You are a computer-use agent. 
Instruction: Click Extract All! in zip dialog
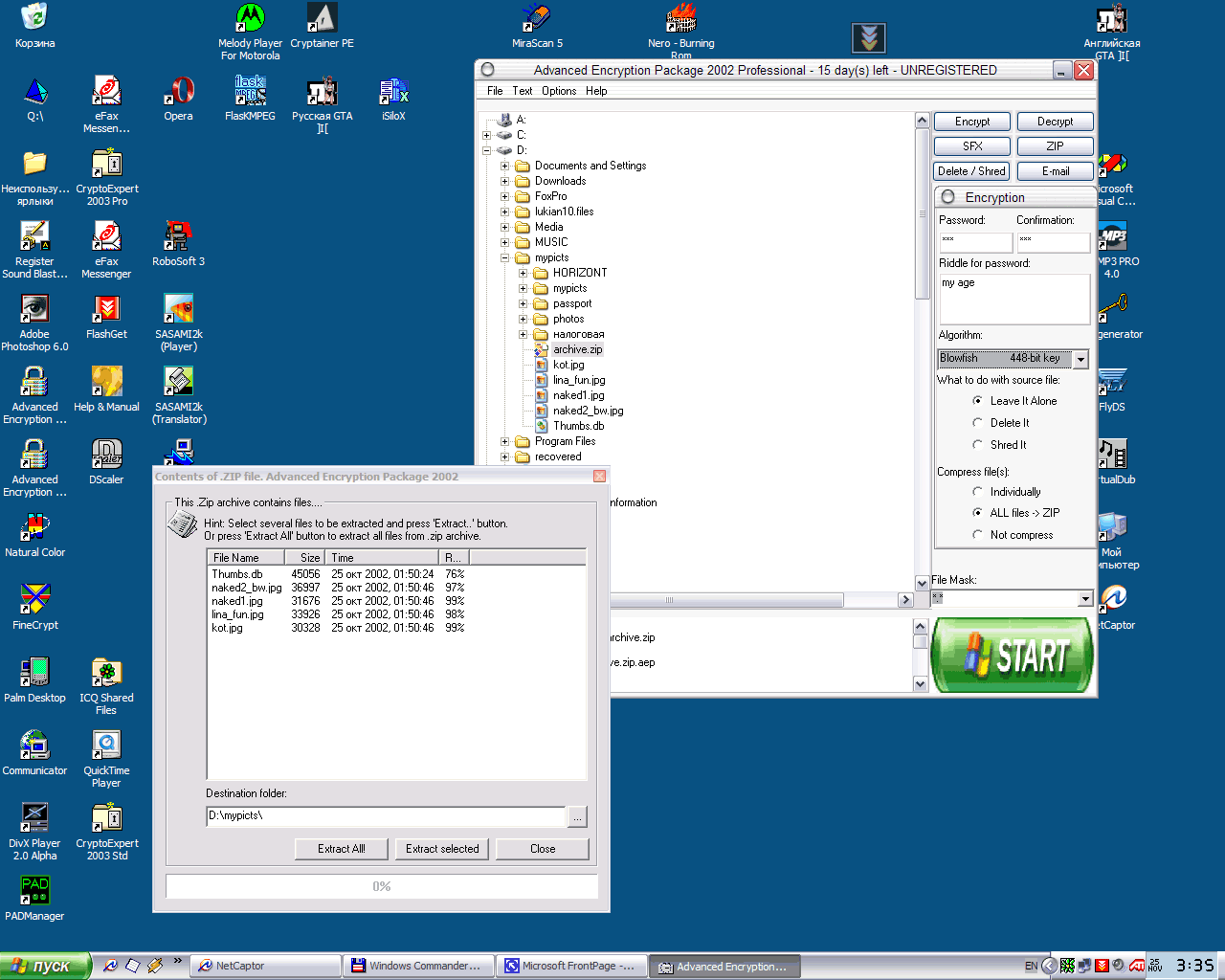pyautogui.click(x=342, y=849)
